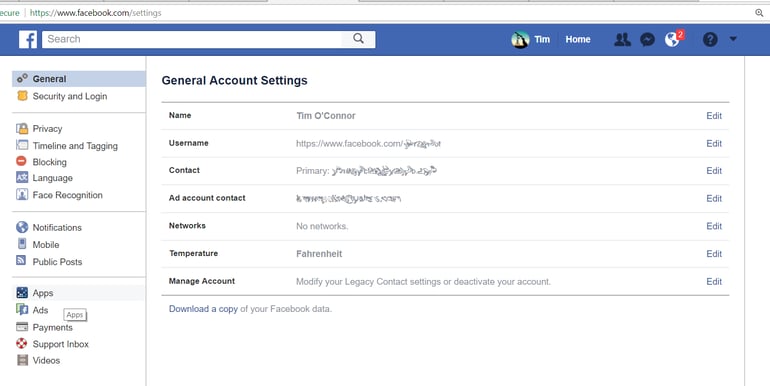The height and width of the screenshot is (386, 770).
Task: Click the Notifications sidebar globe icon
Action: point(22,227)
